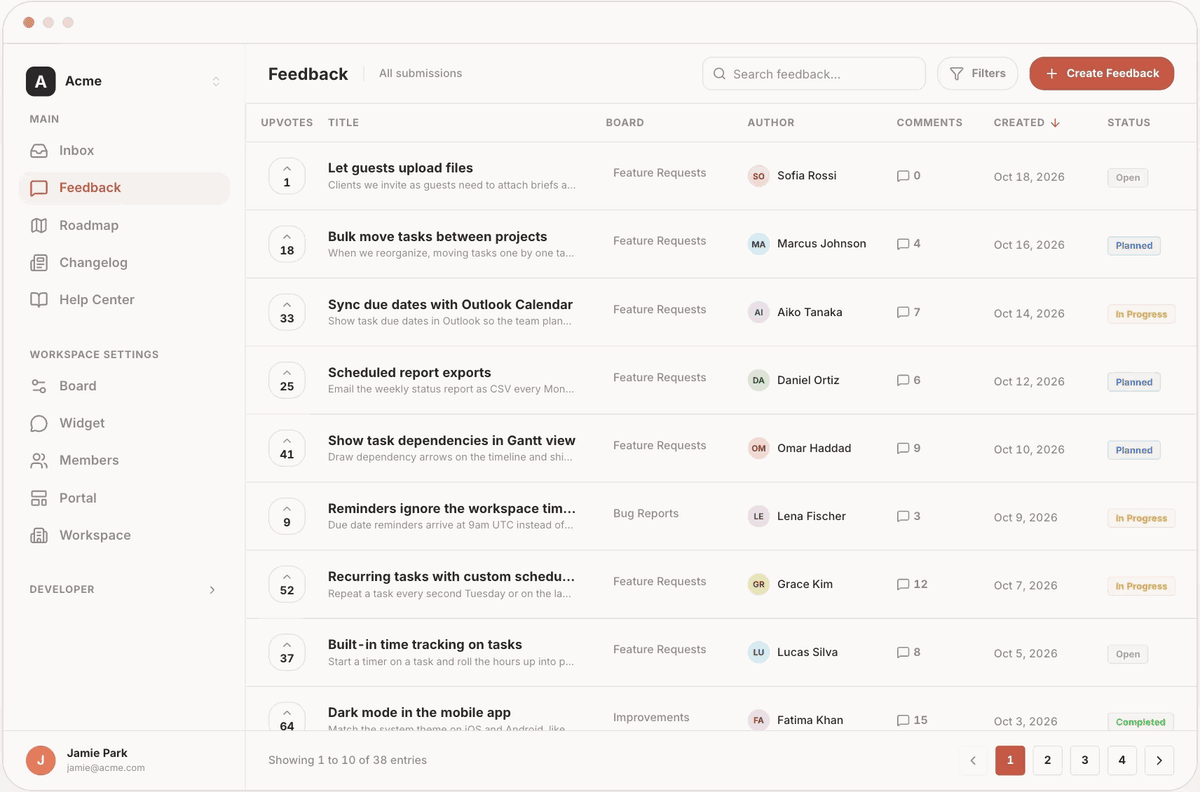Screen dimensions: 1200x792
Task: Go to the Roadmap page
Action: pyautogui.click(x=124, y=225)
